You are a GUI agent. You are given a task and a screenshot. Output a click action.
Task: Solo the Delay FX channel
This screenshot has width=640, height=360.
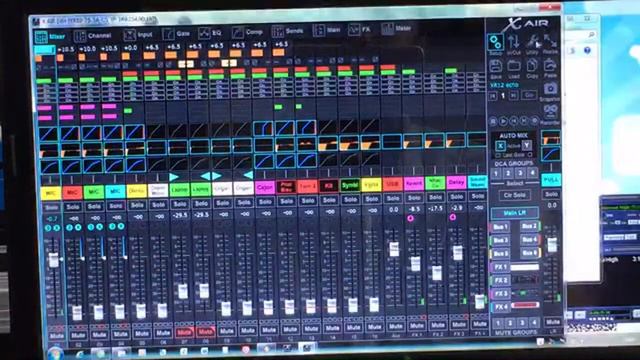click(x=457, y=197)
